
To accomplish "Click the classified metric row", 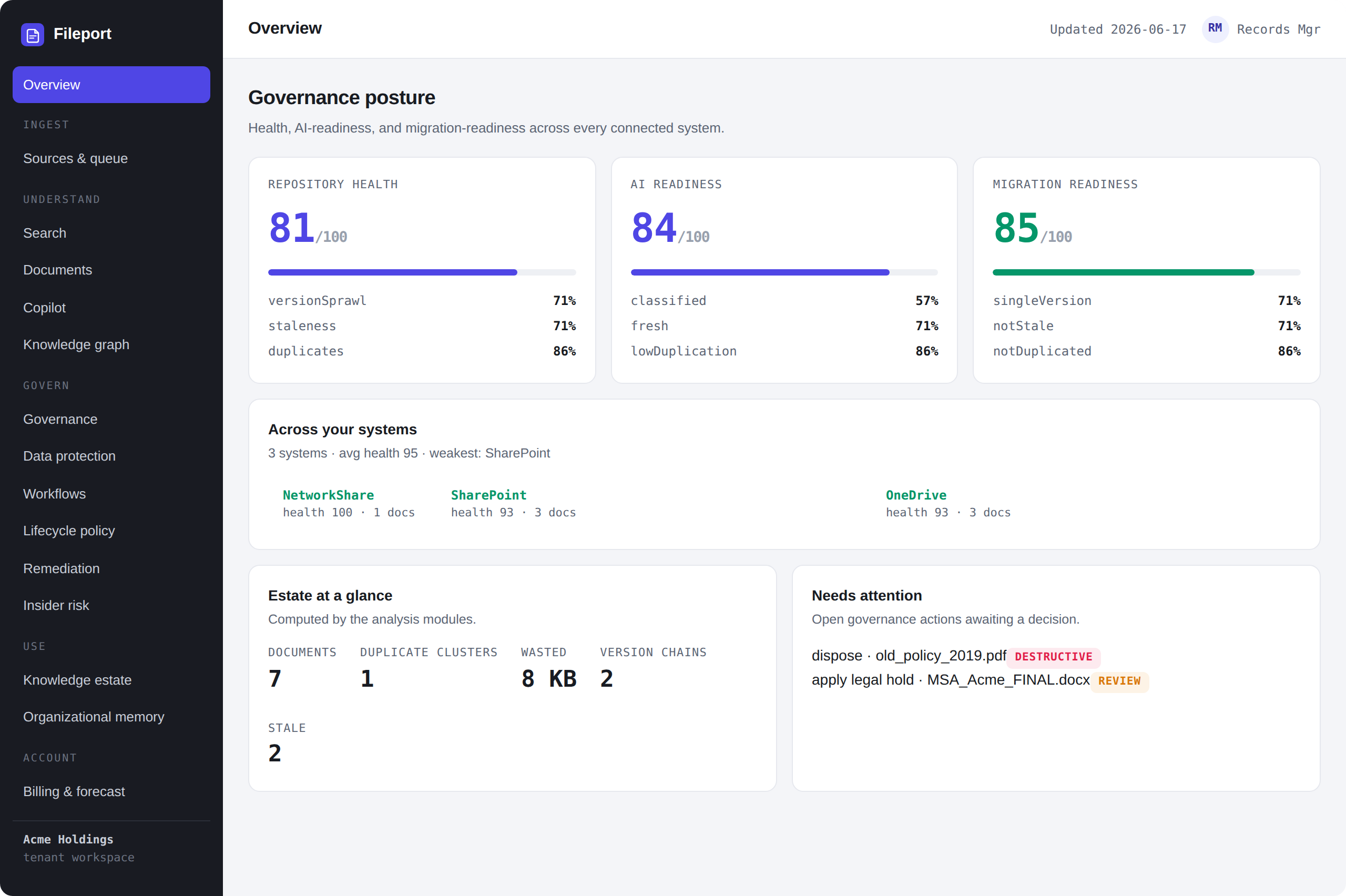I will click(x=784, y=301).
